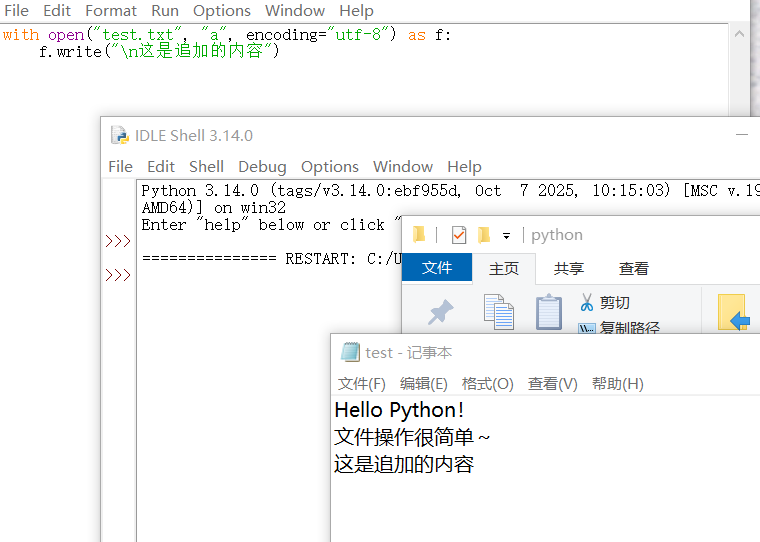
Task: Open Edit menu in IDLE Shell
Action: [x=161, y=167]
